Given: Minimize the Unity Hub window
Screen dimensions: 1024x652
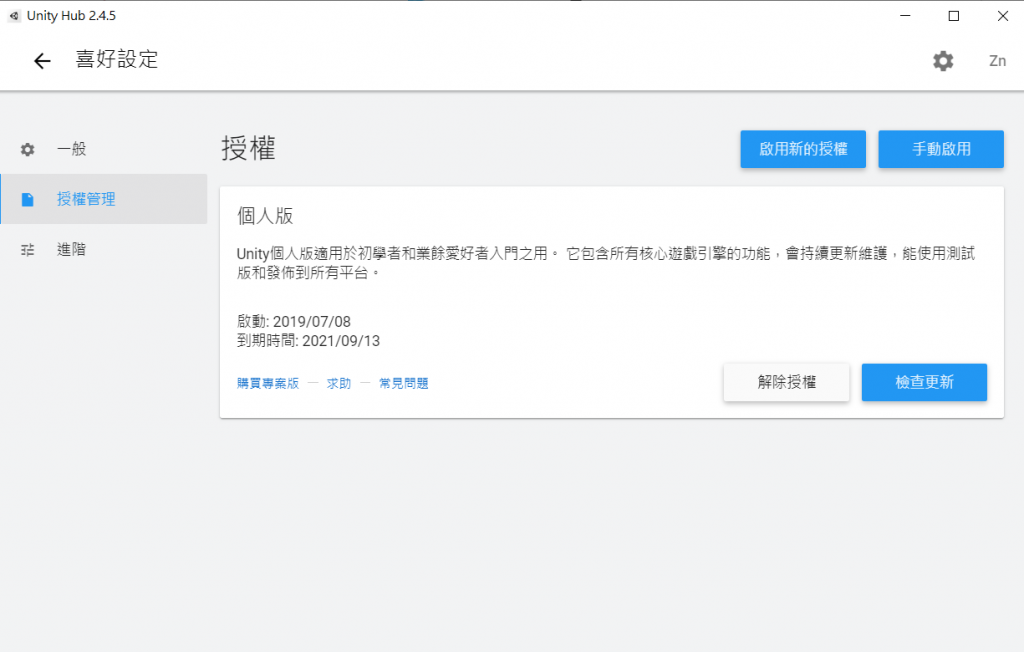Looking at the screenshot, I should [x=905, y=16].
